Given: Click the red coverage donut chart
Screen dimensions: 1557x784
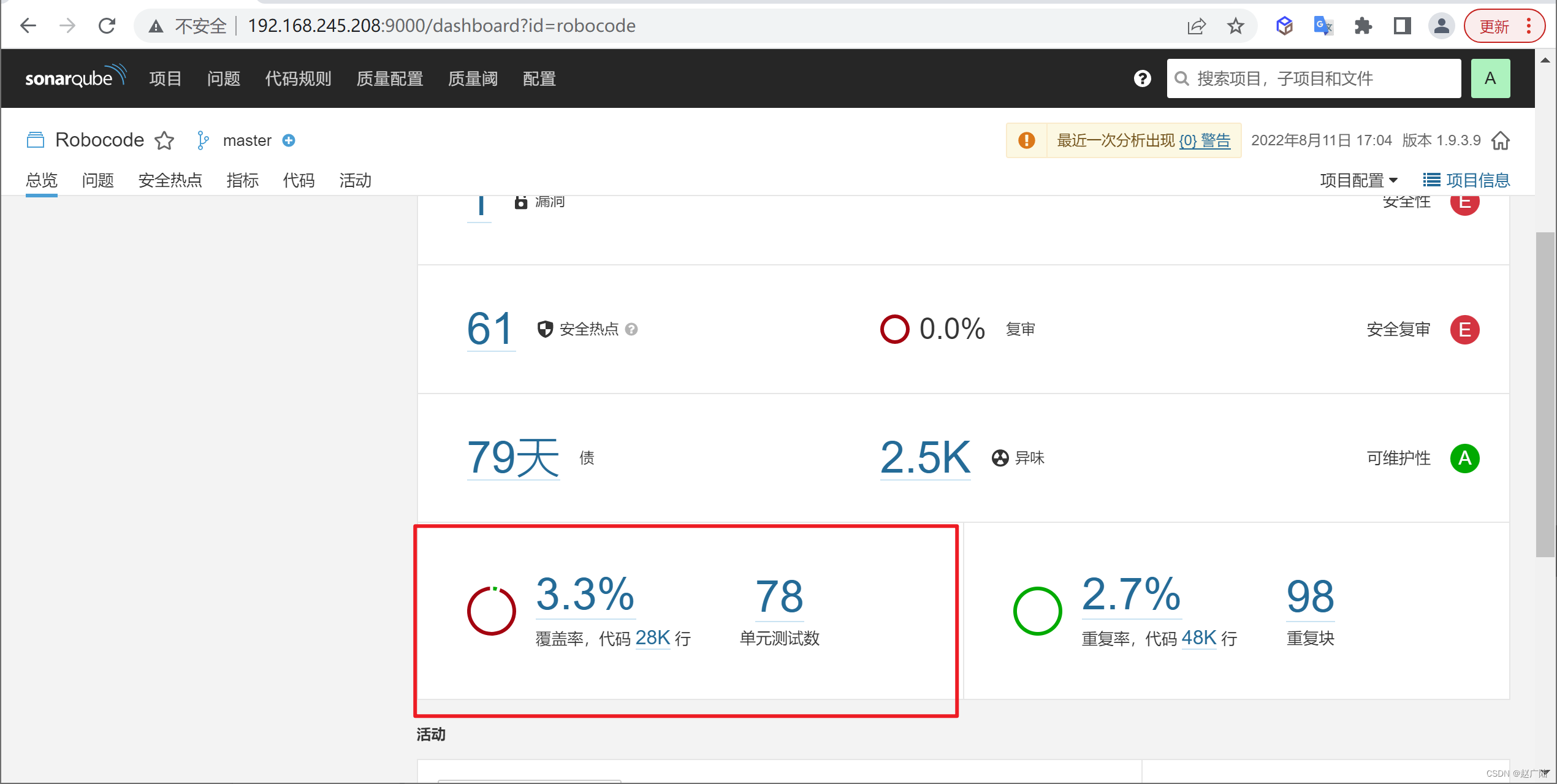Looking at the screenshot, I should coord(492,611).
